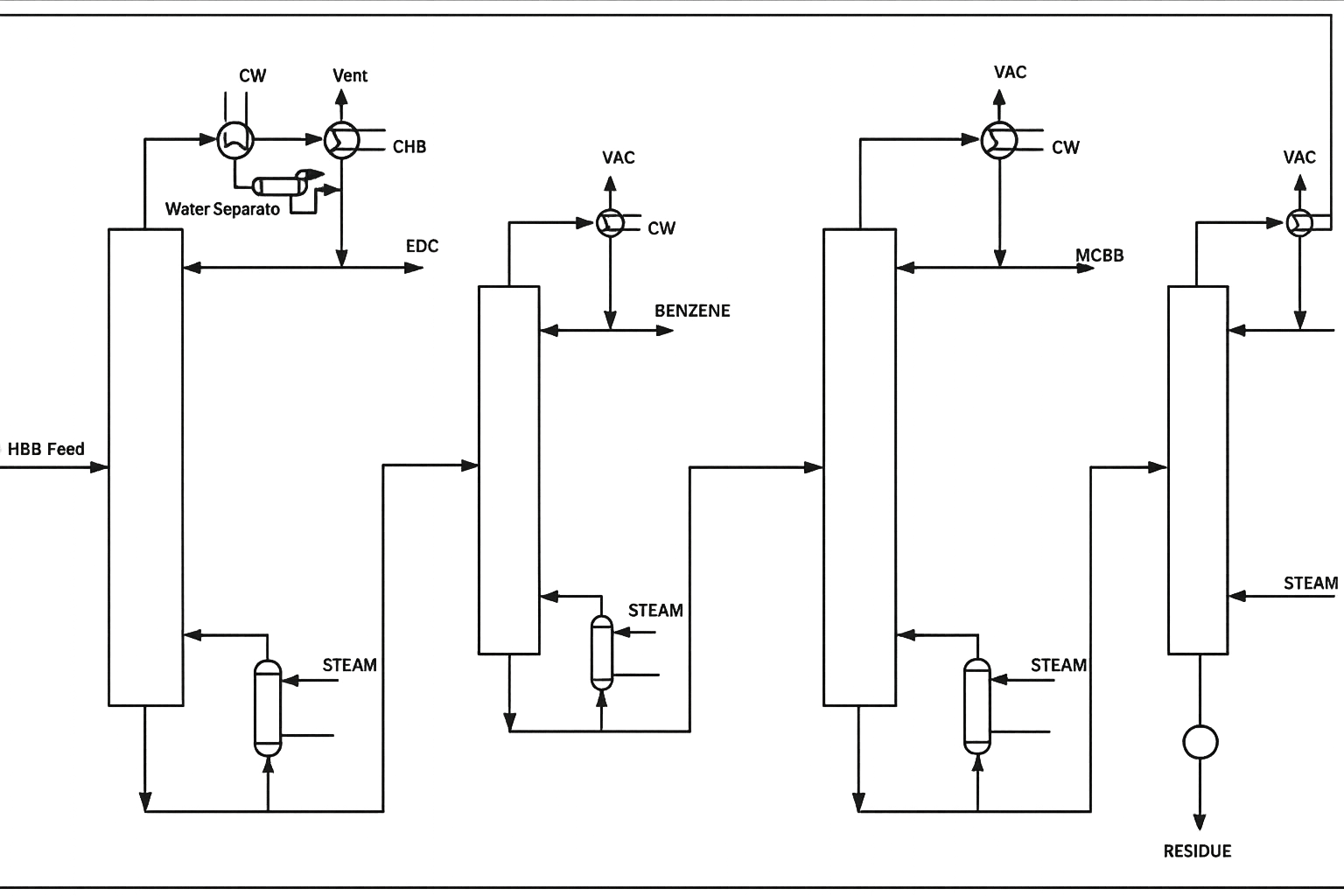Select the condenser symbol above MCBB line
Viewport: 1344px width, 896px height.
[x=999, y=139]
